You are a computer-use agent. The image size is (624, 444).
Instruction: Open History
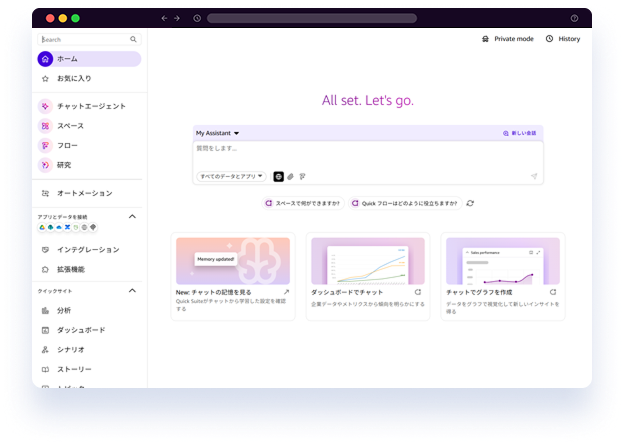[562, 39]
